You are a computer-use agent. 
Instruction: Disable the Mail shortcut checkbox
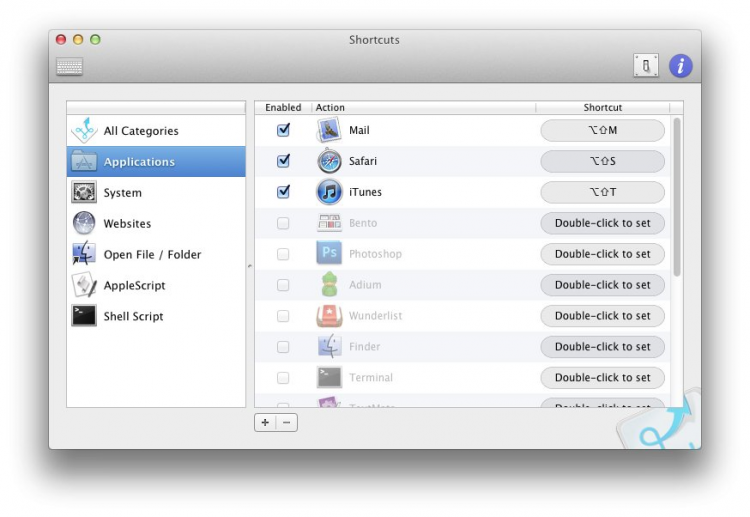[x=283, y=130]
